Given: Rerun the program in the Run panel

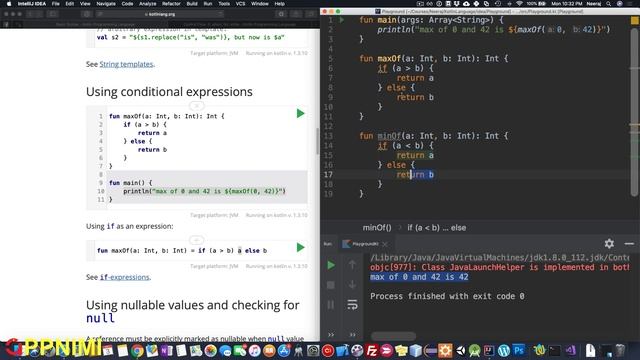Looking at the screenshot, I should point(331,265).
